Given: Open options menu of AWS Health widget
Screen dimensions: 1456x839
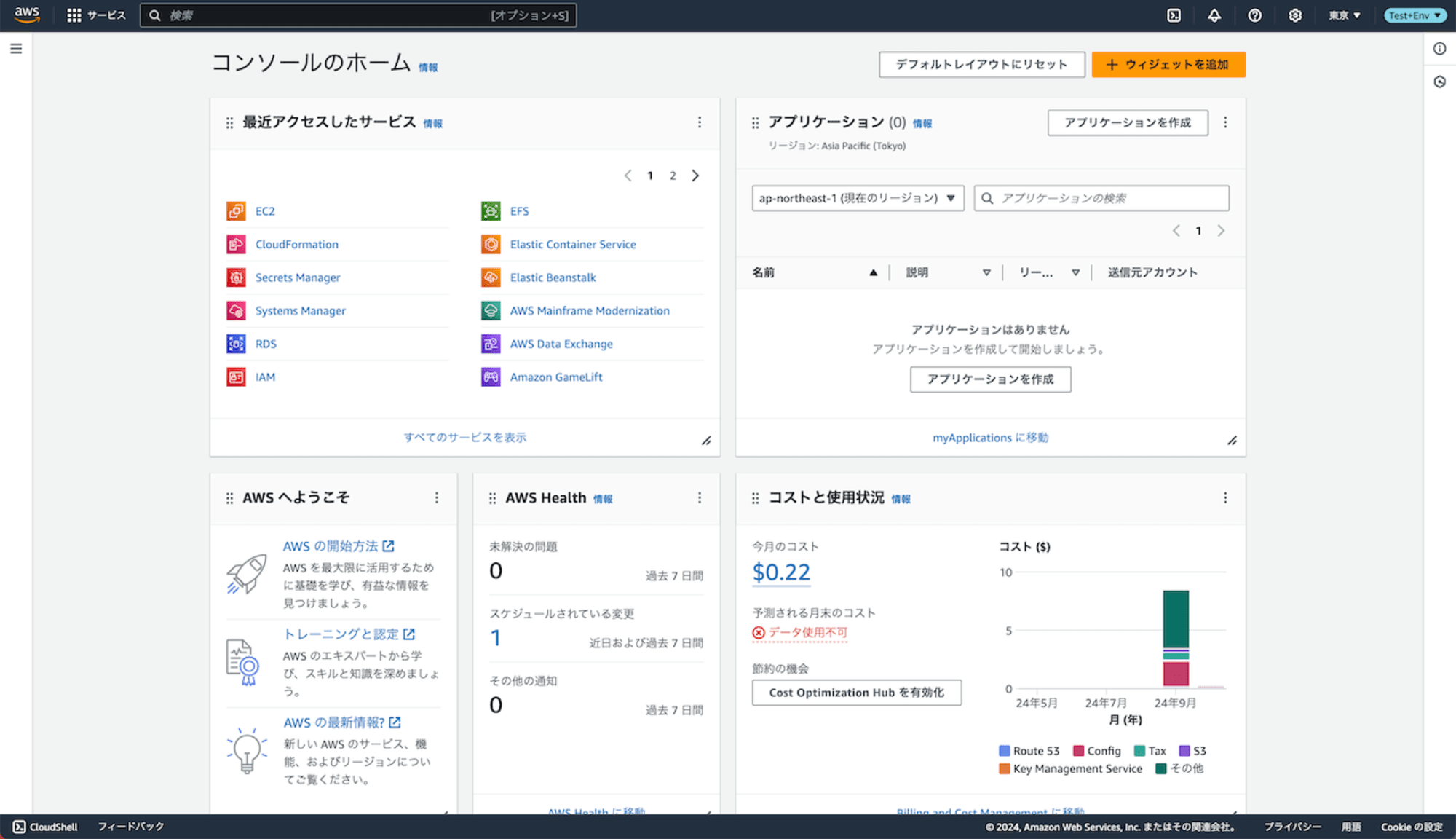Looking at the screenshot, I should (x=700, y=497).
